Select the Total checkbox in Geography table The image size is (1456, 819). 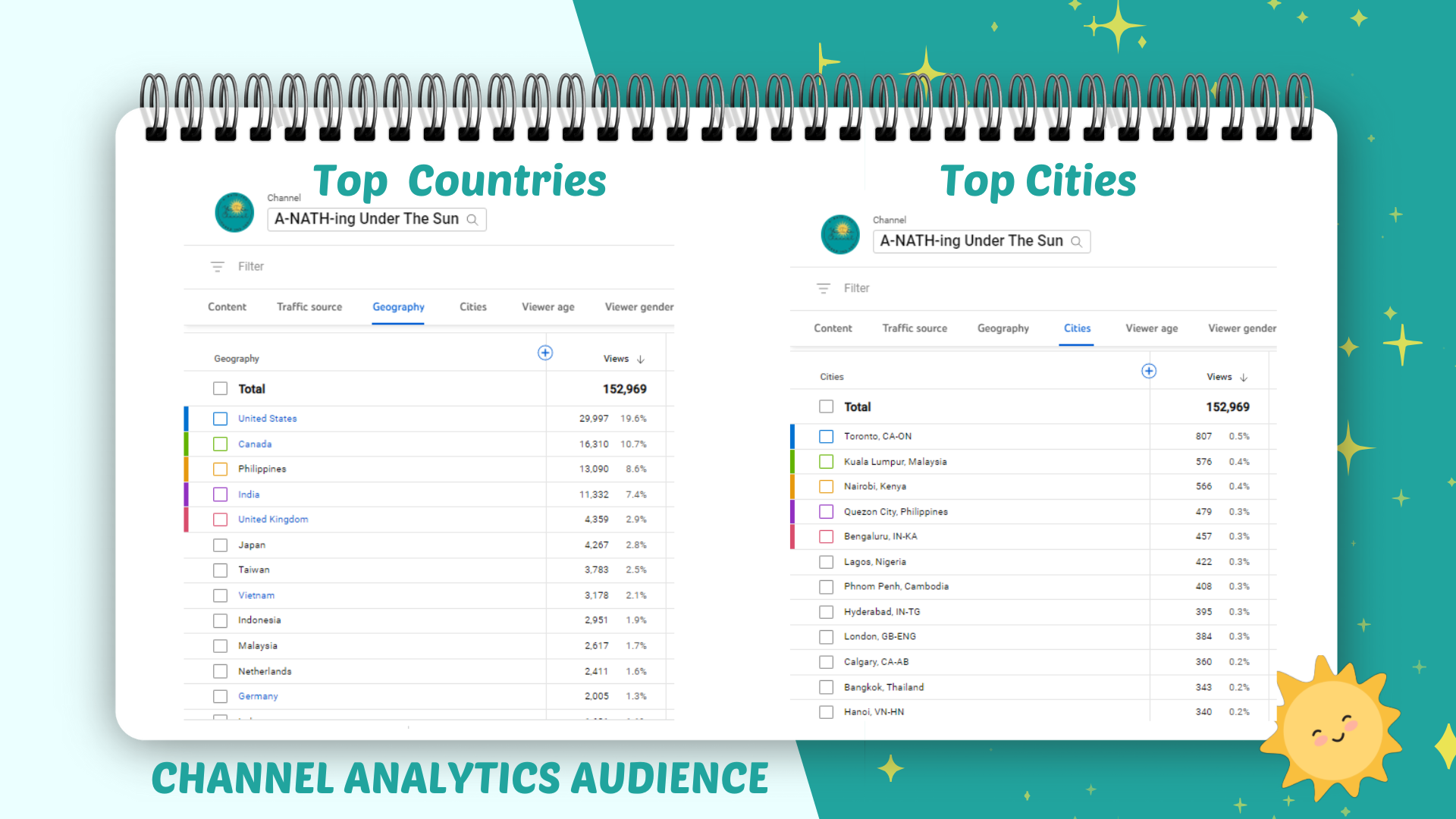(x=221, y=389)
